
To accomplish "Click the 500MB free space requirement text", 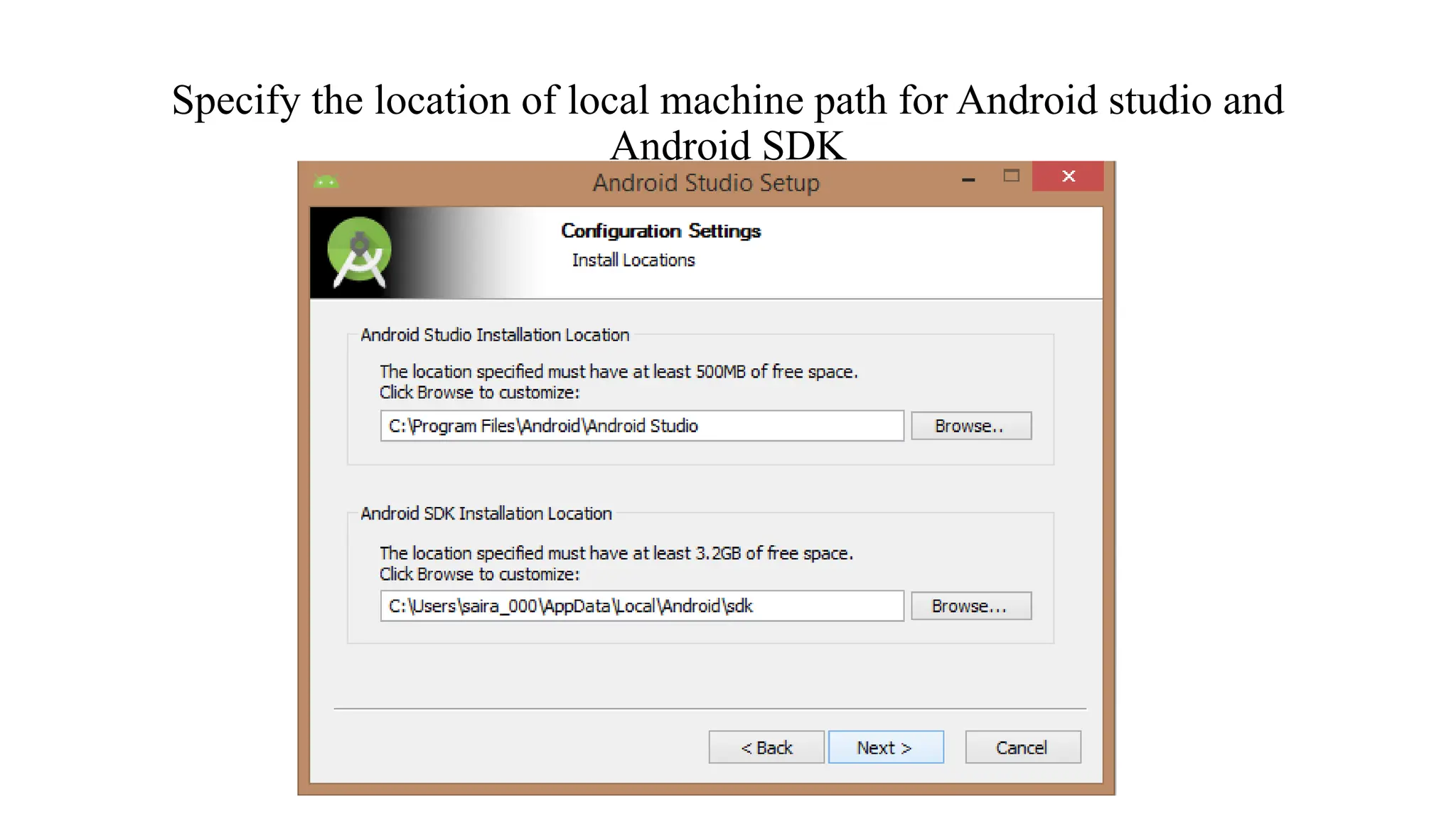I will pyautogui.click(x=619, y=372).
